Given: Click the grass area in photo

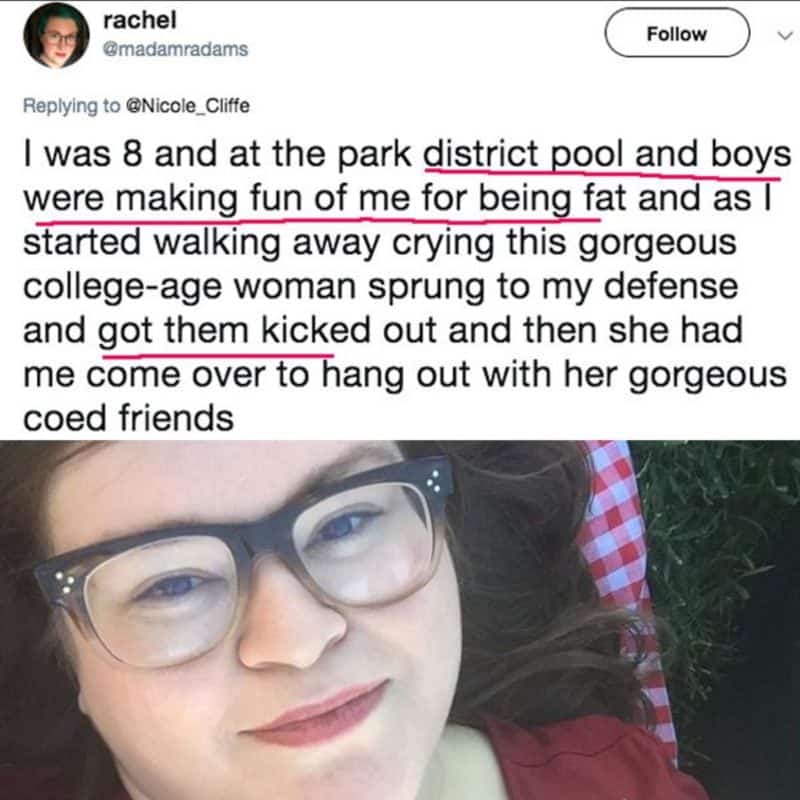Looking at the screenshot, I should (x=714, y=561).
